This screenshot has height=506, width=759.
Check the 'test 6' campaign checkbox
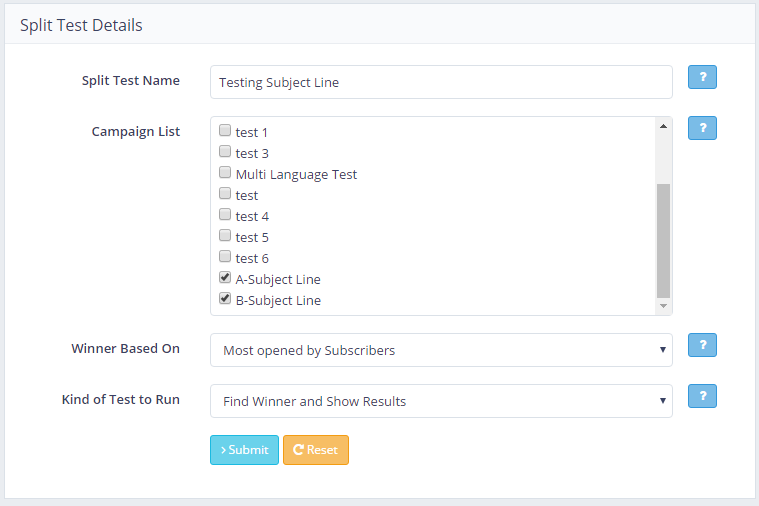(x=225, y=257)
